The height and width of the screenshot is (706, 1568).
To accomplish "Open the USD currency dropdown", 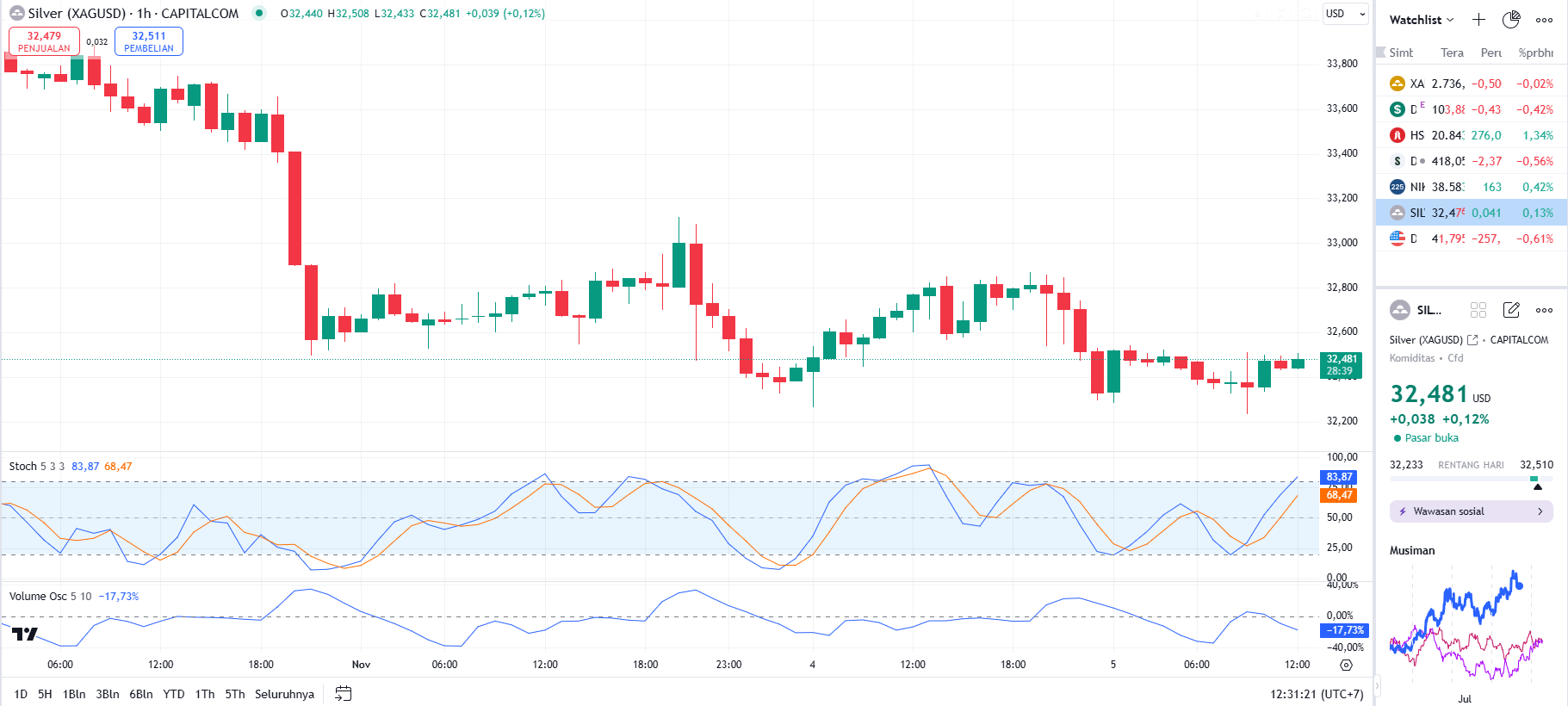I will (1345, 14).
